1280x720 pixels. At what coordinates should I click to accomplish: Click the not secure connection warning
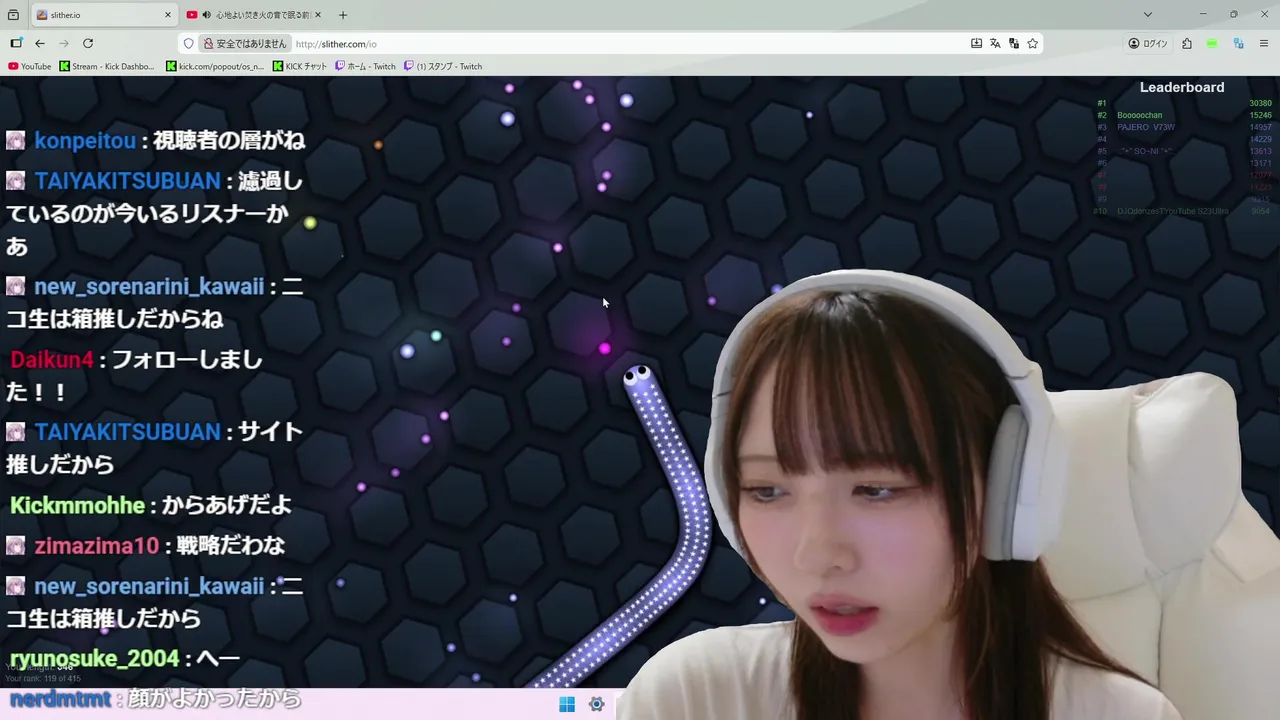[245, 43]
